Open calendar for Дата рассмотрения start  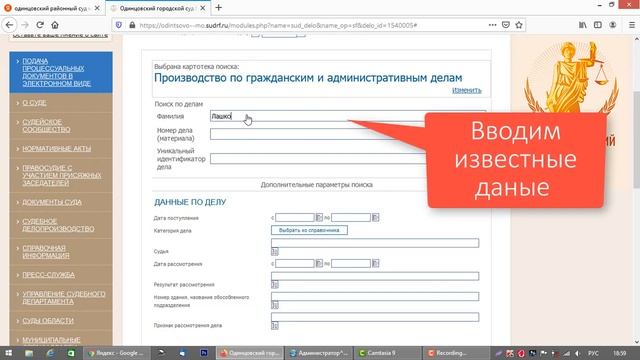[319, 263]
